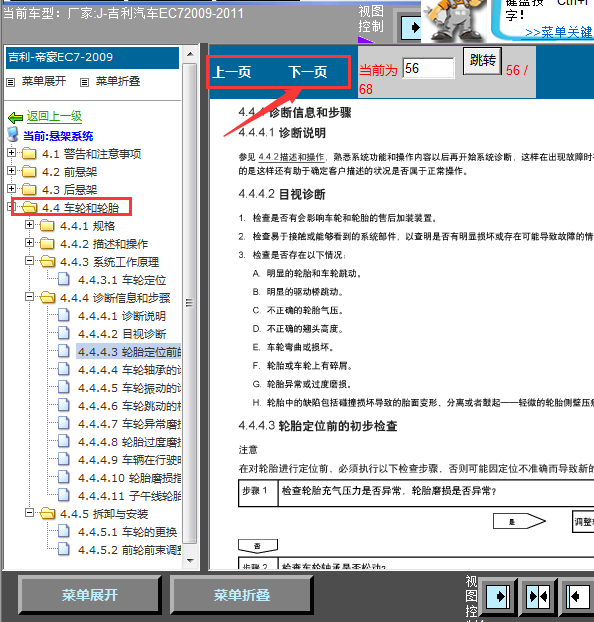Click the green back arrow icon

tap(15, 117)
